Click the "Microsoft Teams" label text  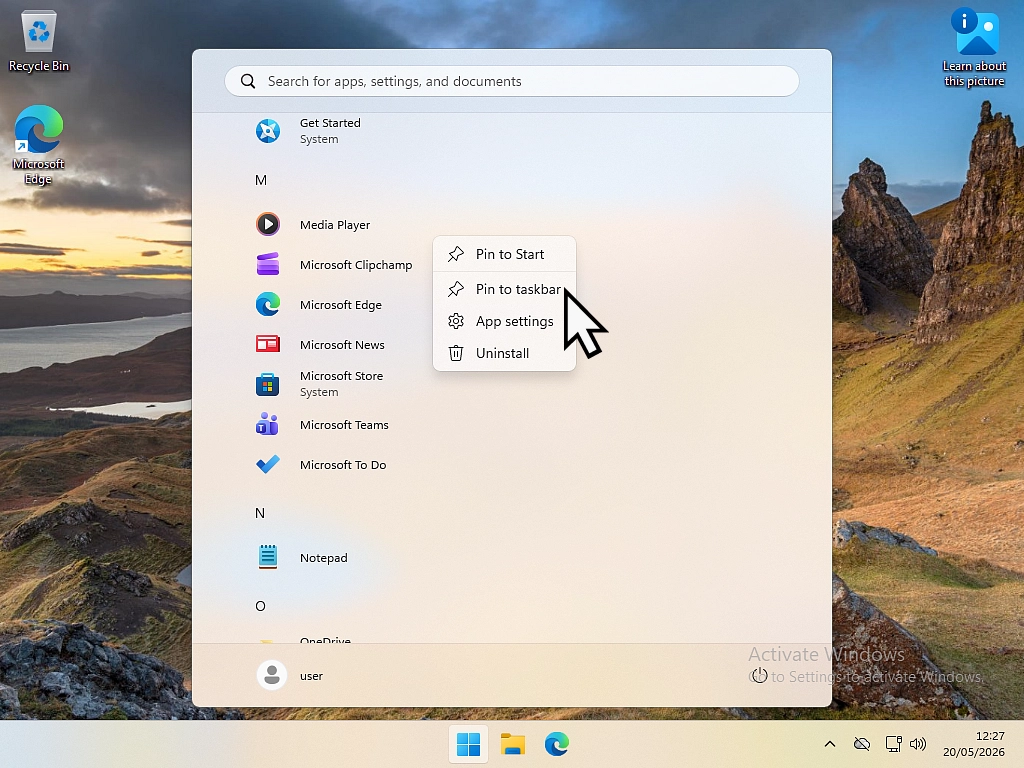[x=344, y=424]
